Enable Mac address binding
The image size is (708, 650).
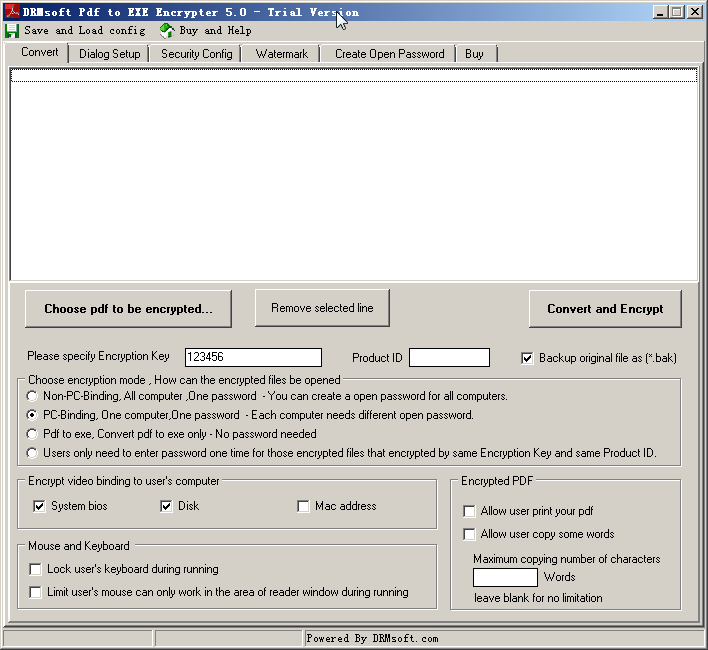click(x=303, y=506)
